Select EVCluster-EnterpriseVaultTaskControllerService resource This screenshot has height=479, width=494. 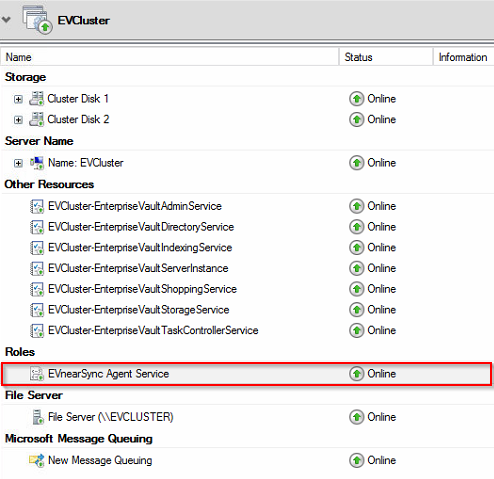pos(247,330)
